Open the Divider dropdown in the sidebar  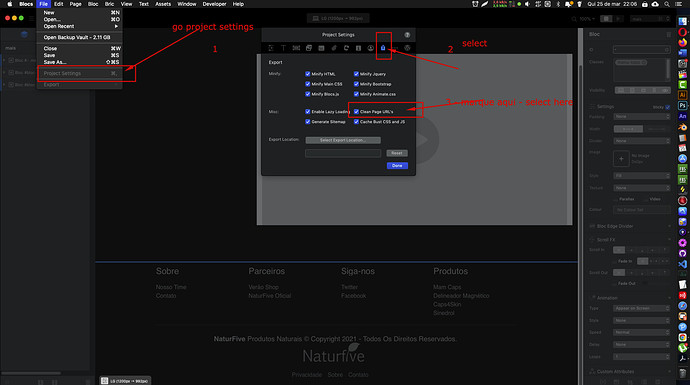tap(642, 141)
